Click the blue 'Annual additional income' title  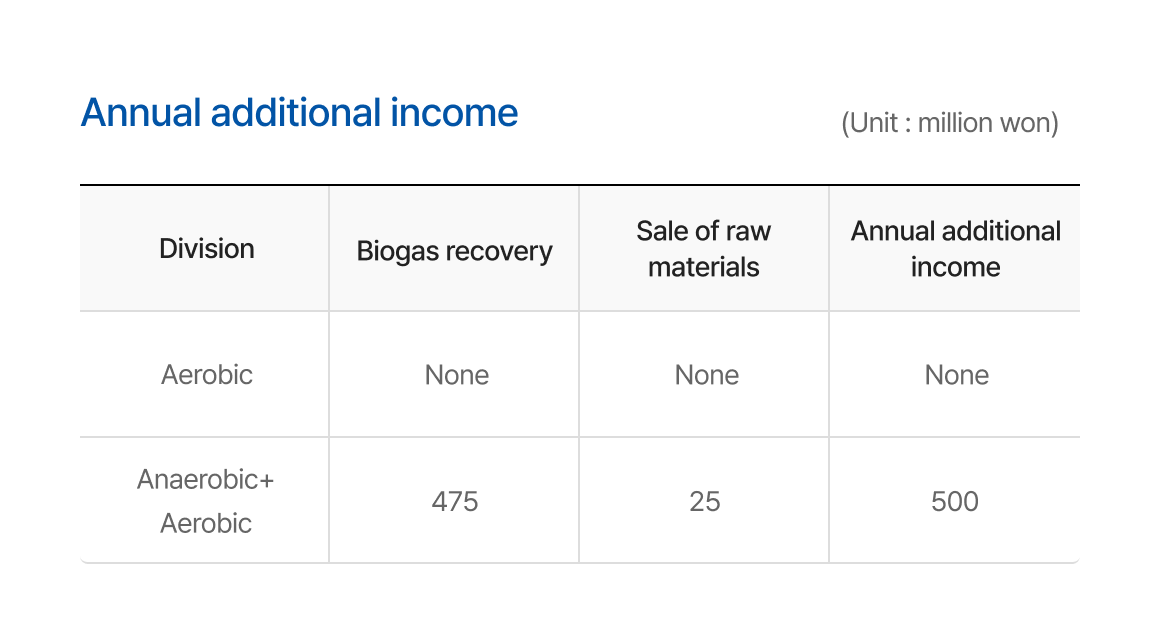click(x=299, y=113)
